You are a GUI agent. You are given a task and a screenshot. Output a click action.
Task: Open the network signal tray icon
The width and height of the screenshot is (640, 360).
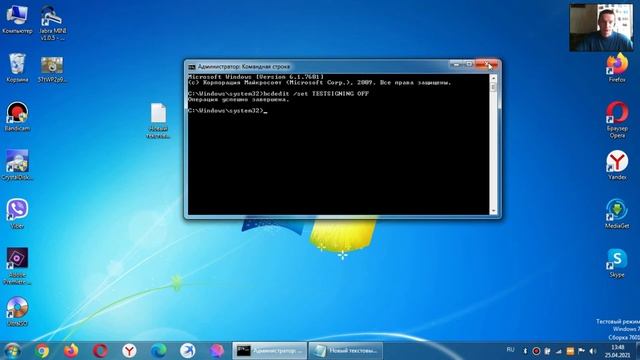[x=558, y=351]
